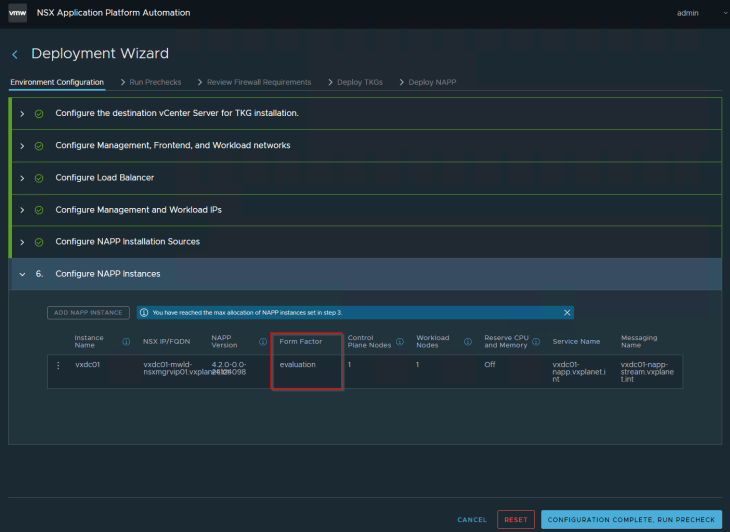Click the Reset button
Screen dimensions: 730x532
pyautogui.click(x=515, y=520)
